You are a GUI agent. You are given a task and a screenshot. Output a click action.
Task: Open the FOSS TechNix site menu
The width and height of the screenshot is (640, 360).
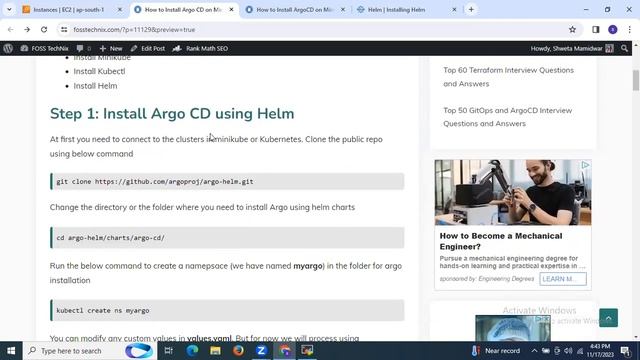[44, 48]
